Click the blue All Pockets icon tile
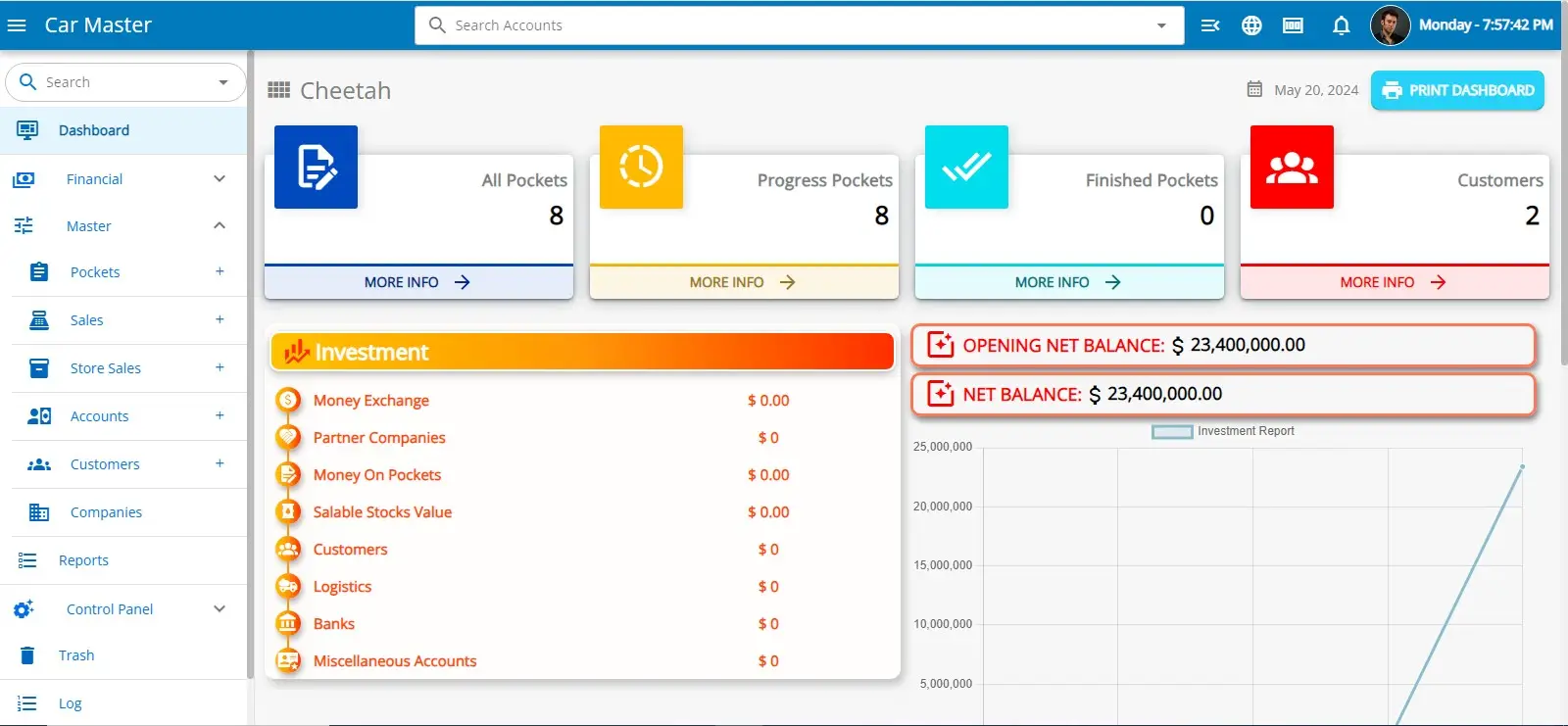 (x=316, y=167)
